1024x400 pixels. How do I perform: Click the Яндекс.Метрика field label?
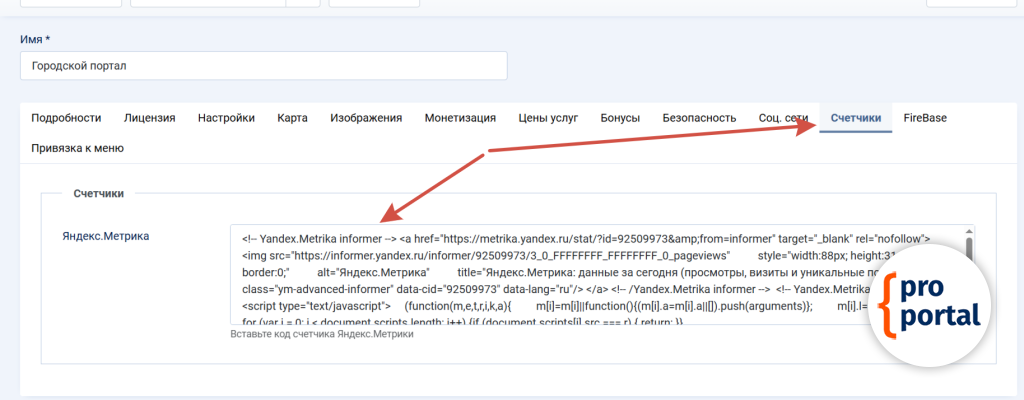click(104, 236)
